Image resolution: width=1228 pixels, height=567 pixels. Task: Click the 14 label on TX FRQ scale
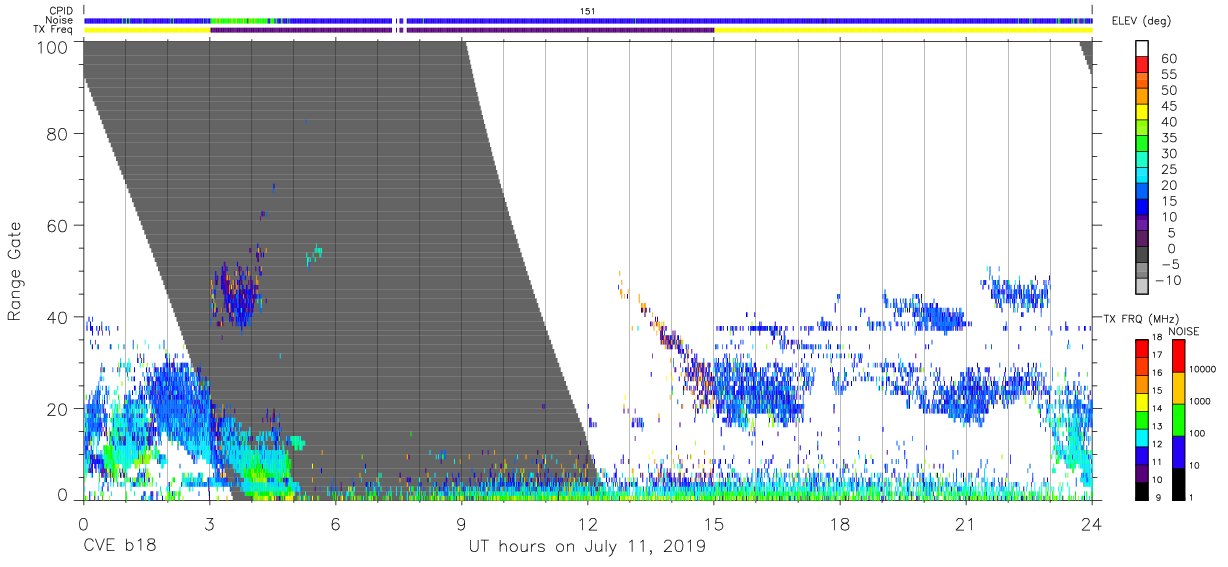[x=1156, y=408]
